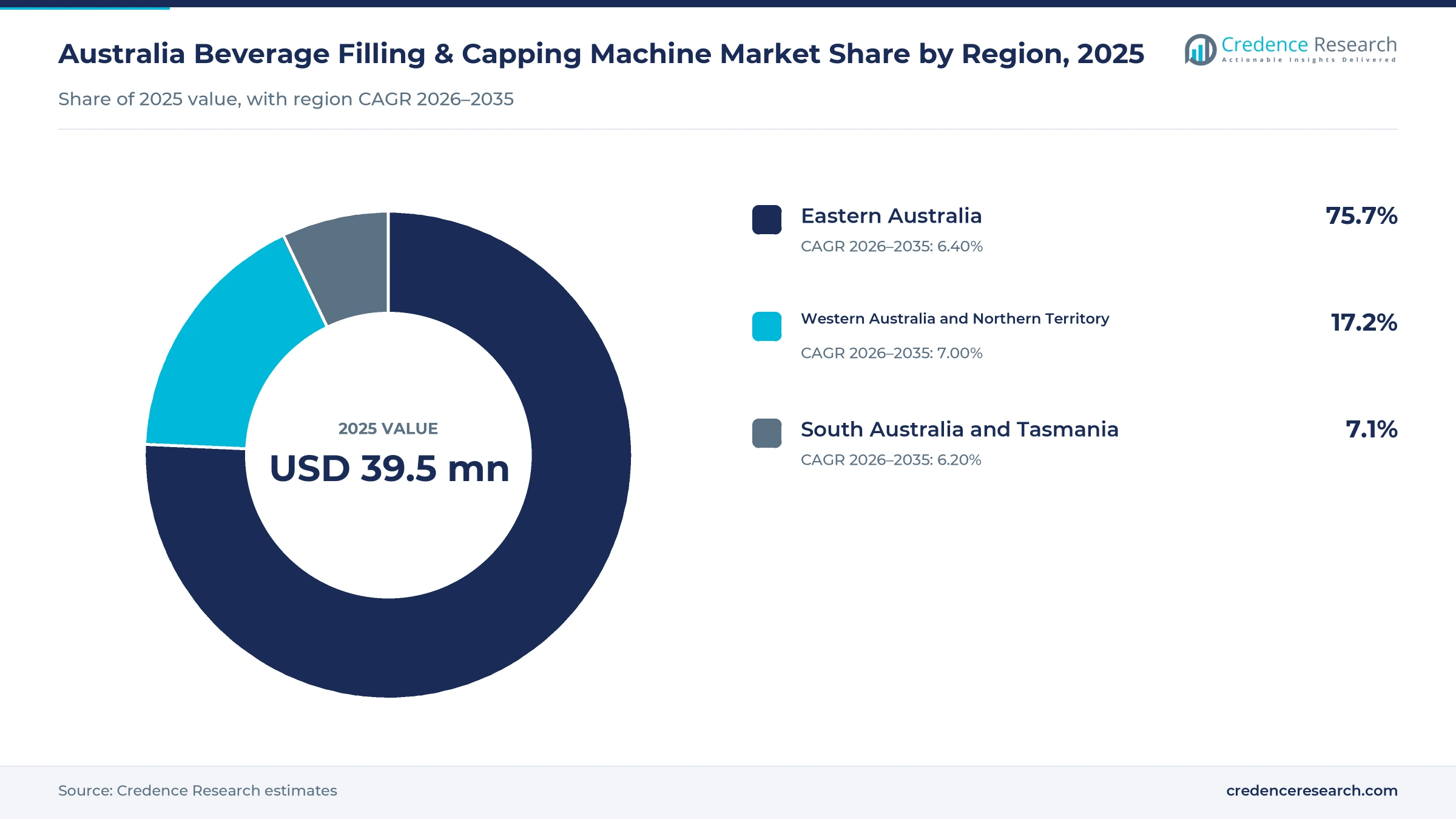Click the Credence Research wordmark text
The image size is (1456, 819).
[1309, 45]
